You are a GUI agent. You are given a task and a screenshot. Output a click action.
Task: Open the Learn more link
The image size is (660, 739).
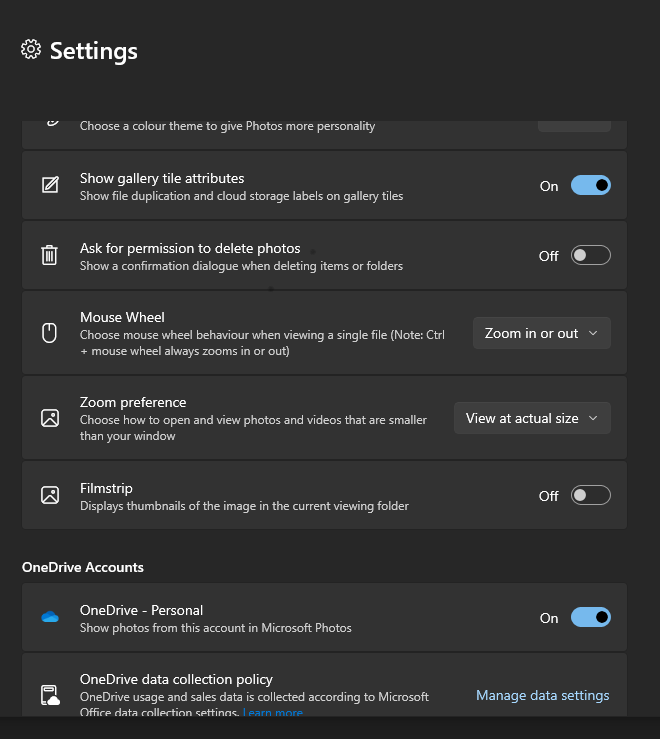click(x=273, y=712)
